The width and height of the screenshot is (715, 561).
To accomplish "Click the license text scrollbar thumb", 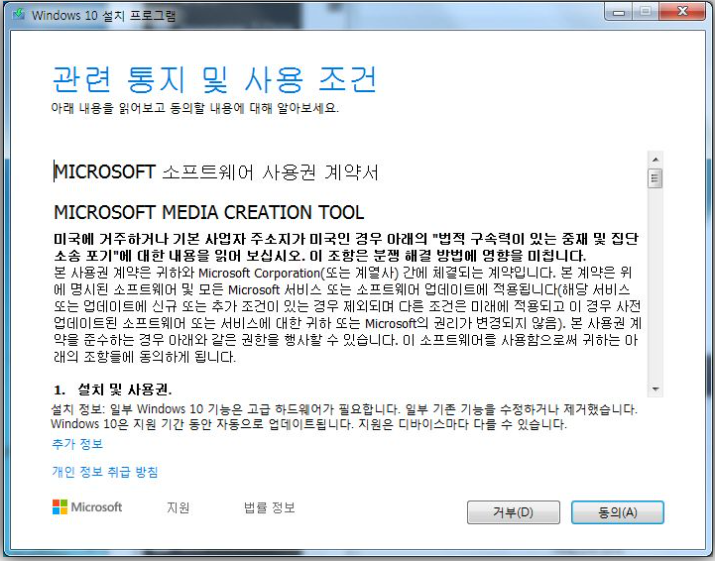I will (x=655, y=178).
